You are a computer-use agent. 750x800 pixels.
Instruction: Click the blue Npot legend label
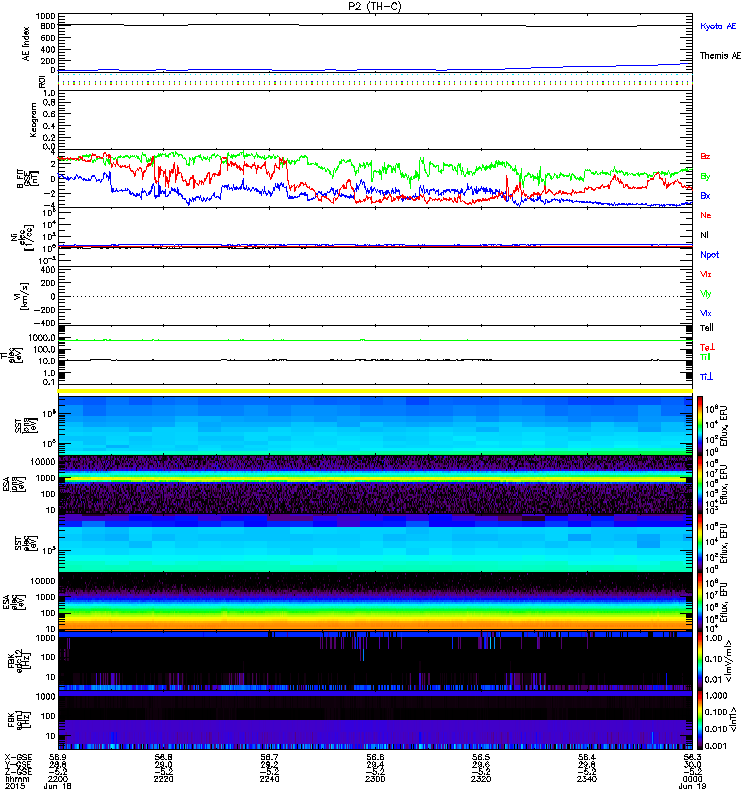709,254
